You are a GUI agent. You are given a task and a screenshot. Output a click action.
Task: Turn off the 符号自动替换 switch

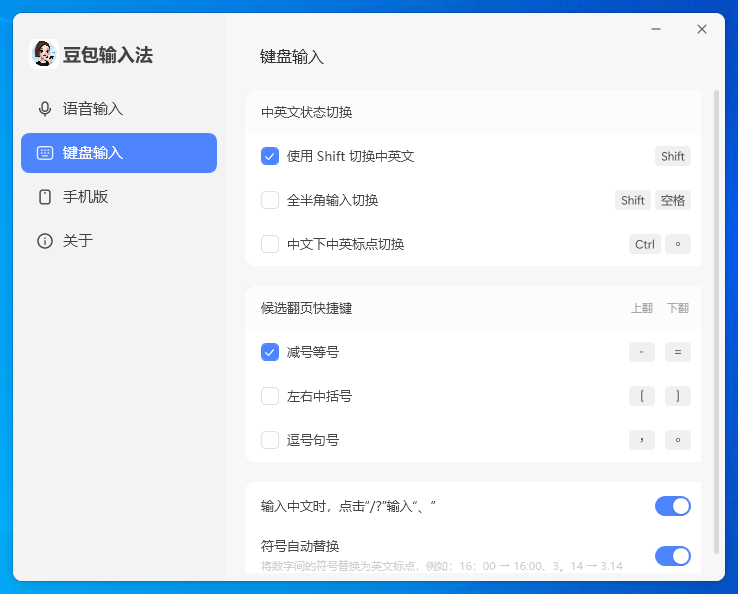(673, 556)
